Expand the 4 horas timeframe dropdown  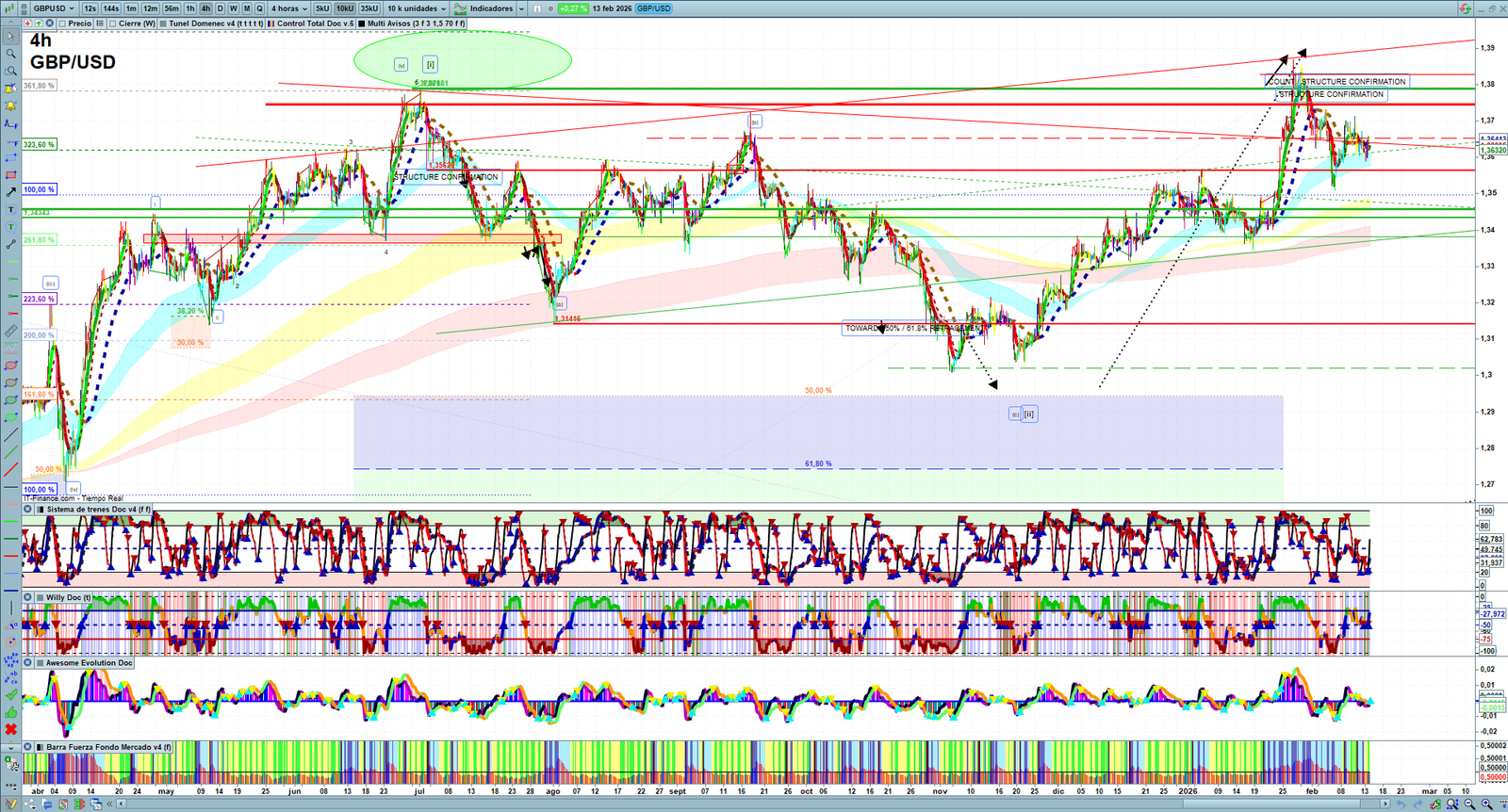pos(288,8)
